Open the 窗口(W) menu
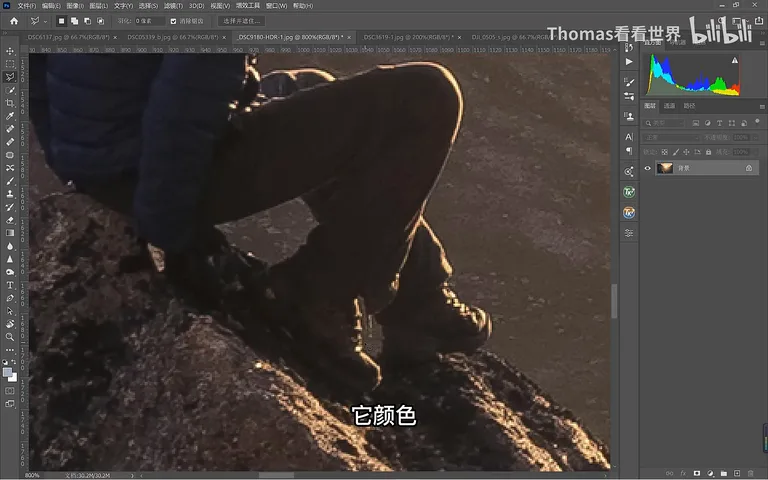Image resolution: width=768 pixels, height=480 pixels. (276, 6)
